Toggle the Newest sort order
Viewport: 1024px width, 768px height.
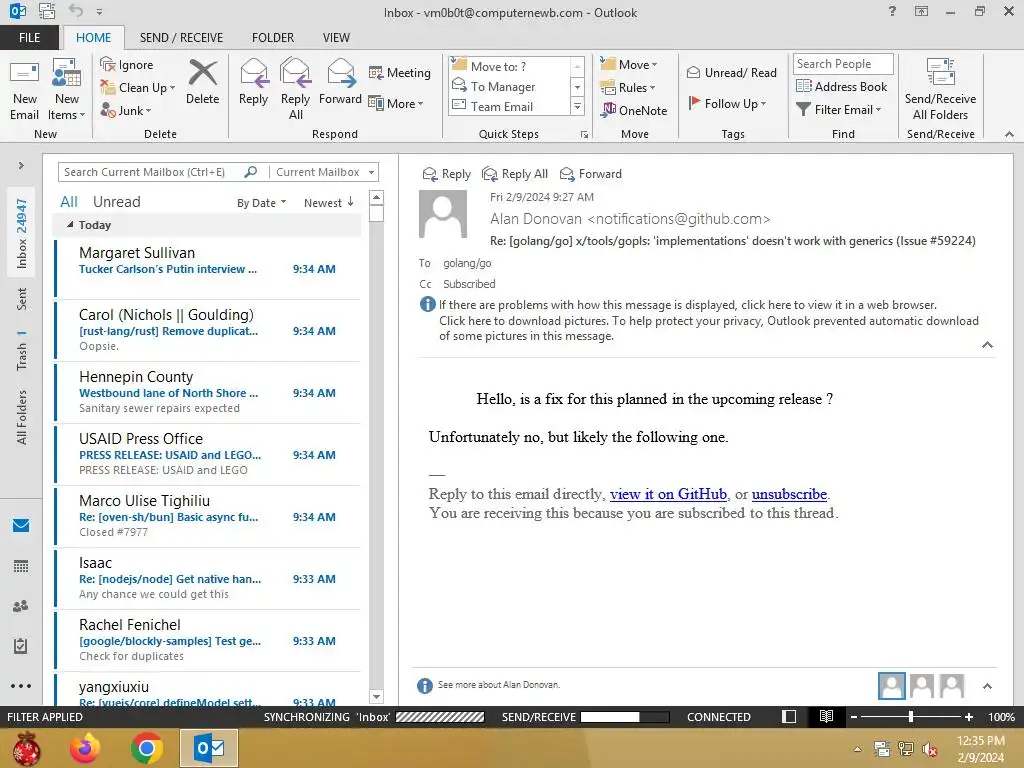(x=328, y=202)
